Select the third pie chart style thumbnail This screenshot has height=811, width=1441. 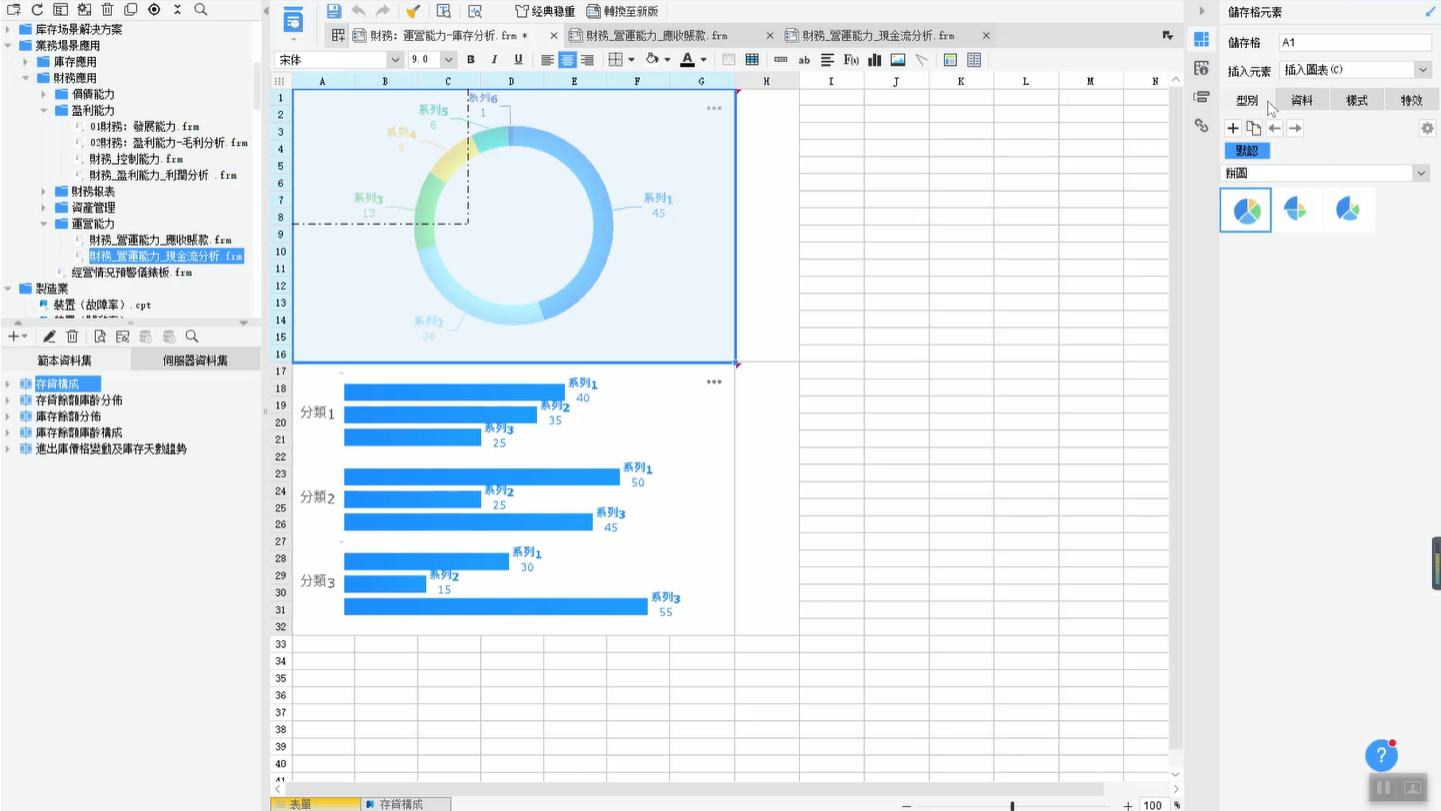[x=1348, y=210]
